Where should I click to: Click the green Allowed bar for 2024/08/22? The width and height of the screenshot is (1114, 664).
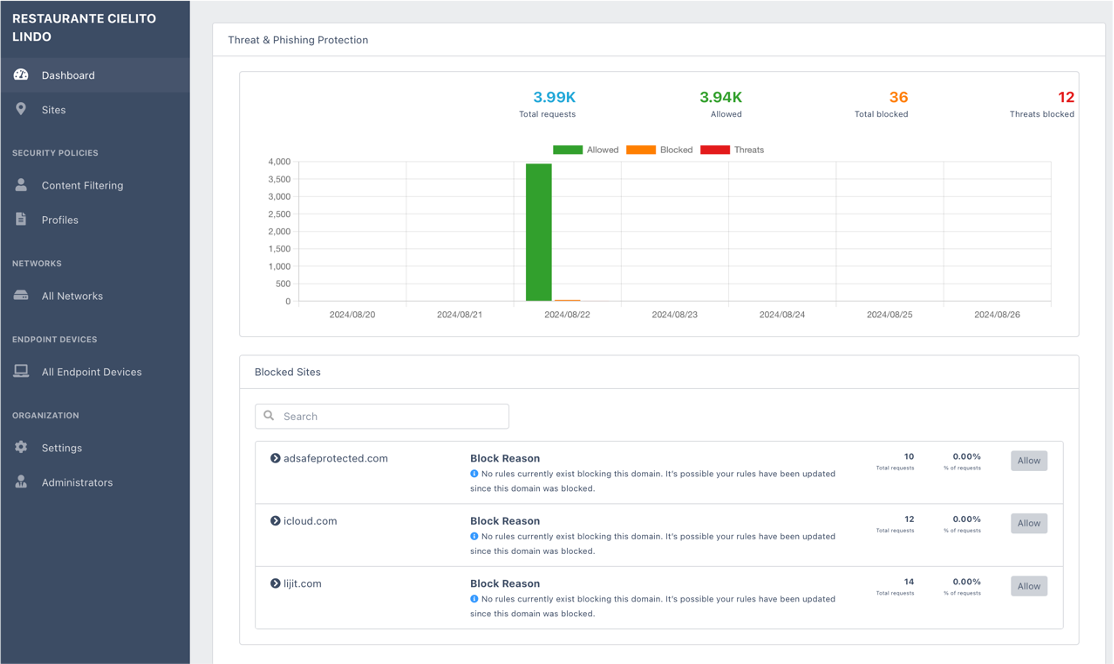(539, 232)
